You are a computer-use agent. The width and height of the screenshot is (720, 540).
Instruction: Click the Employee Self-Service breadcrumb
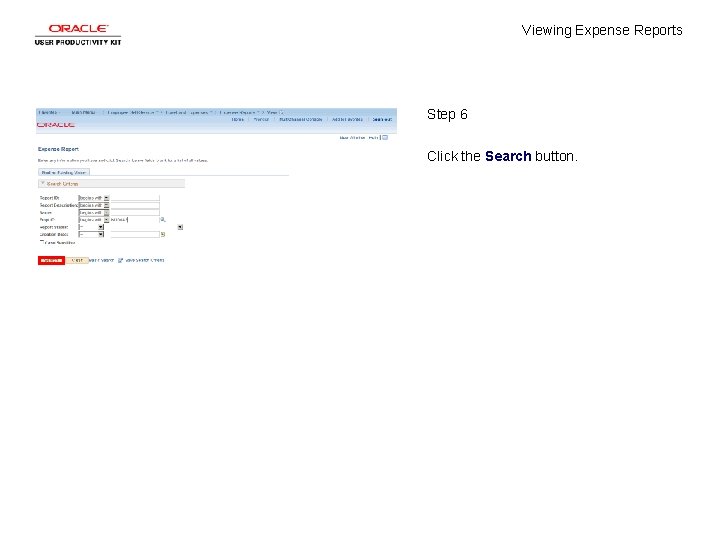click(133, 112)
